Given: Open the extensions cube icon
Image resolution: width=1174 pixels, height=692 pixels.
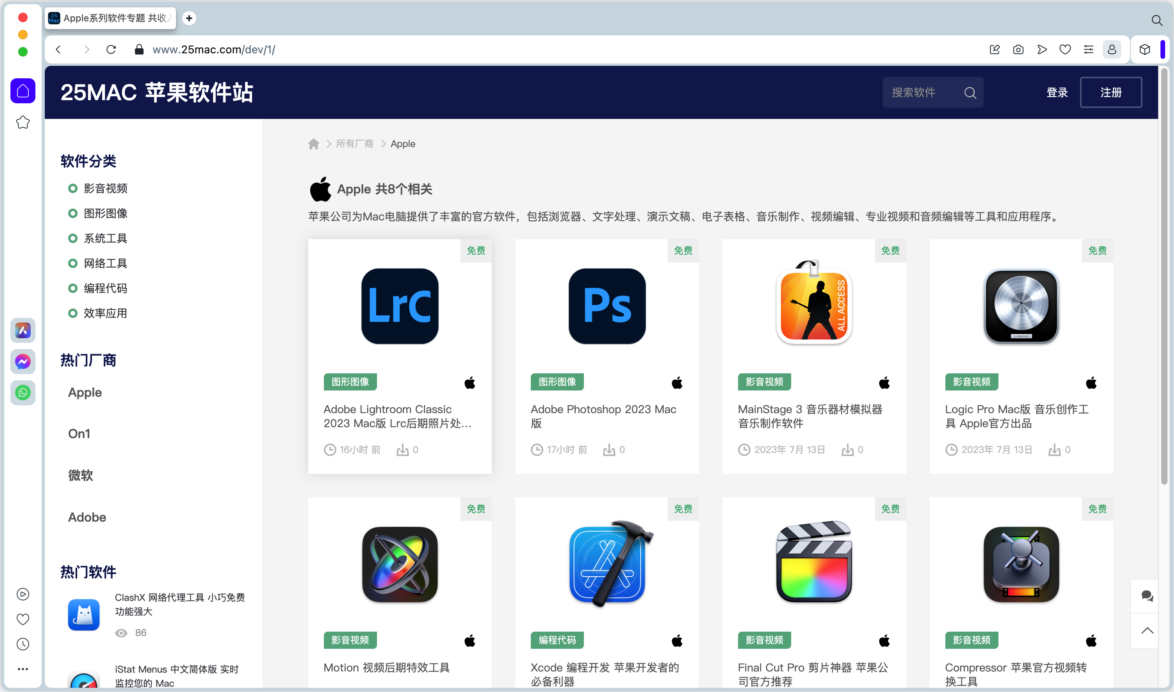Looking at the screenshot, I should click(1145, 49).
